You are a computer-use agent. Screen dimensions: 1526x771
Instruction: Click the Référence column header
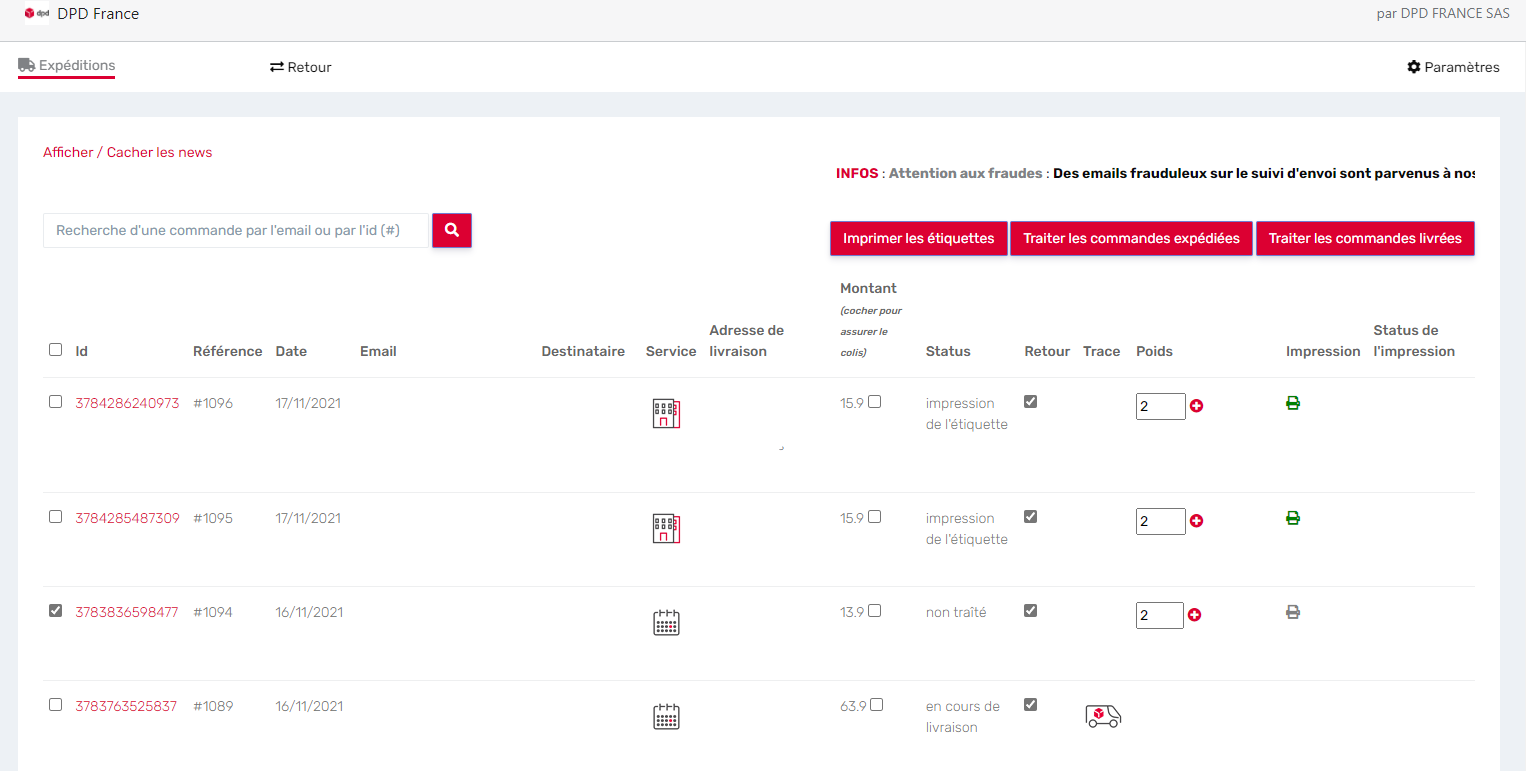[228, 352]
